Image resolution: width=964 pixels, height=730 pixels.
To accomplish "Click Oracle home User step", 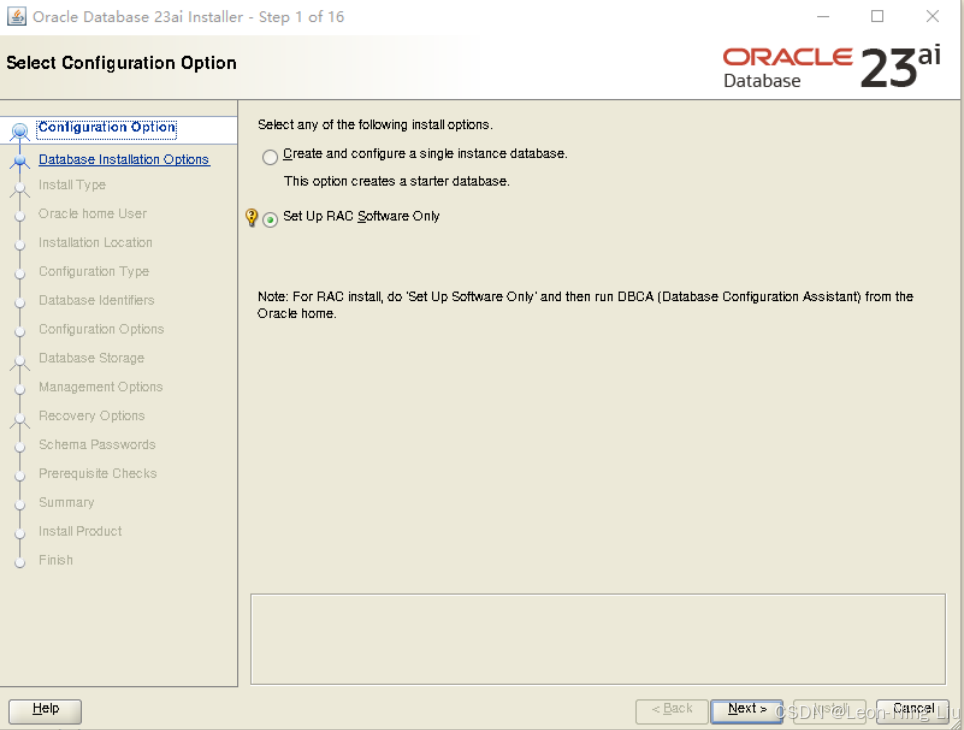I will (92, 213).
